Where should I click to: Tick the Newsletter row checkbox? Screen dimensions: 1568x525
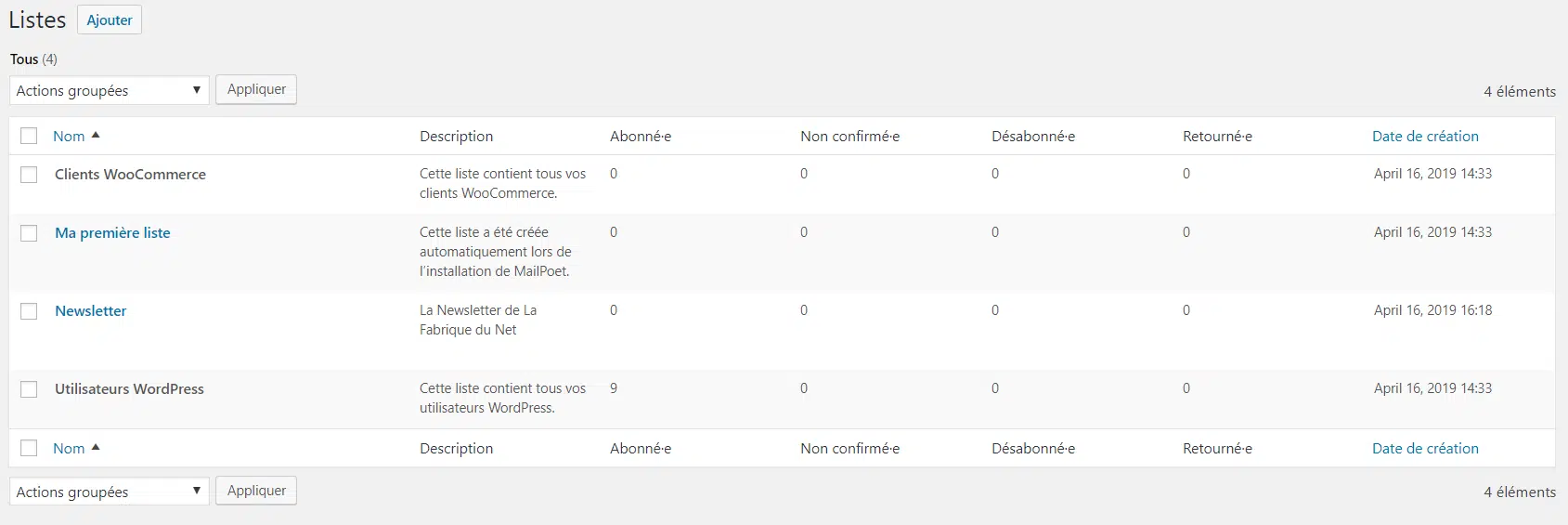[x=29, y=311]
